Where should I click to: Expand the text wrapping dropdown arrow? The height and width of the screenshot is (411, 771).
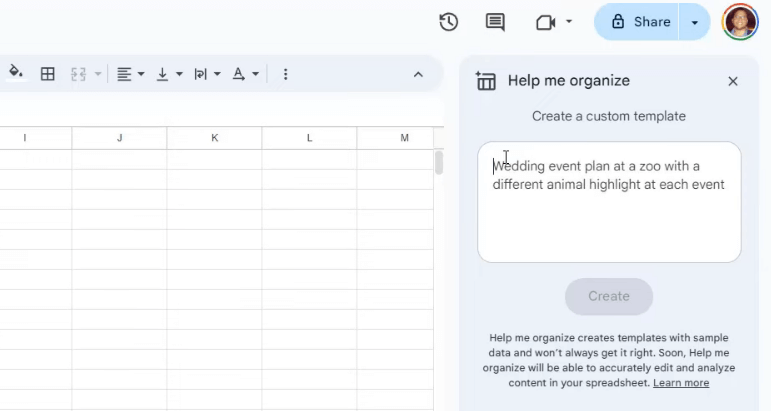217,74
